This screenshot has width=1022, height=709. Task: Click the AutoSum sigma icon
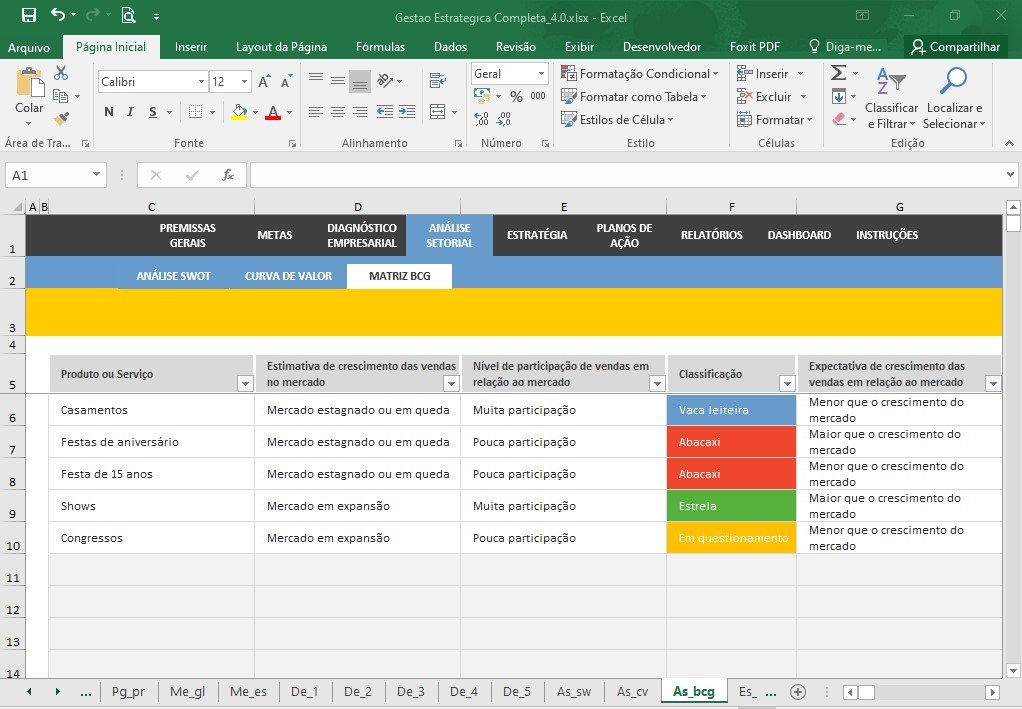click(x=839, y=73)
